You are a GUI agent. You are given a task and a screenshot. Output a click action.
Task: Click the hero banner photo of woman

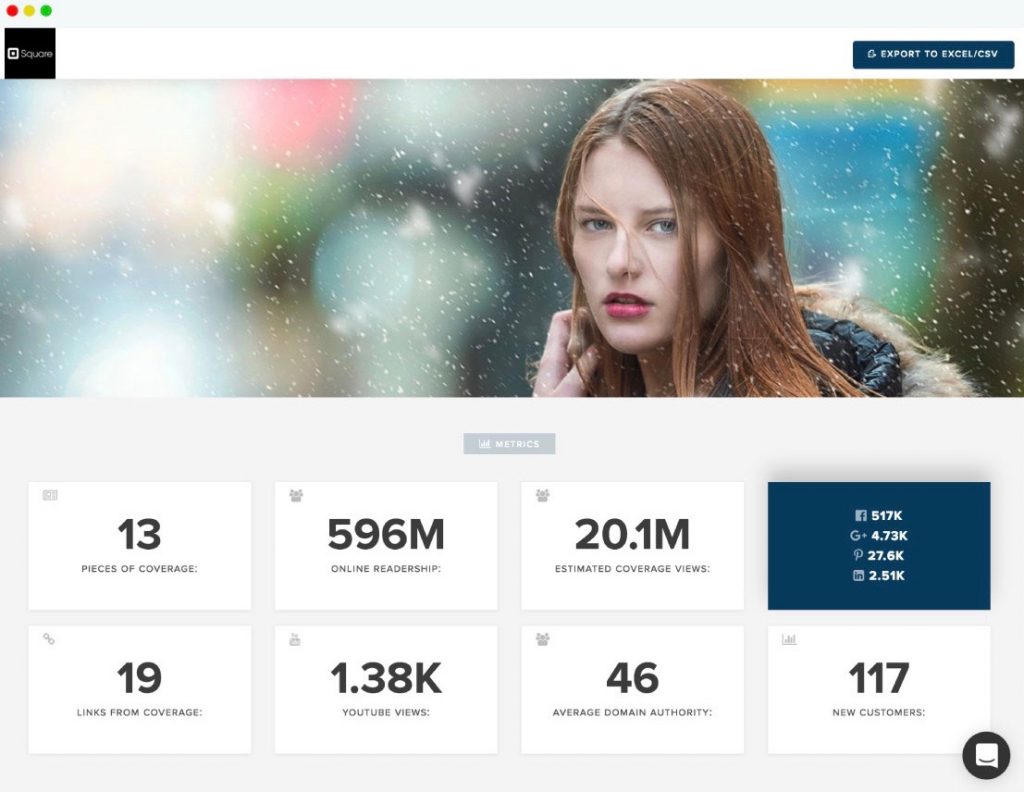point(512,238)
